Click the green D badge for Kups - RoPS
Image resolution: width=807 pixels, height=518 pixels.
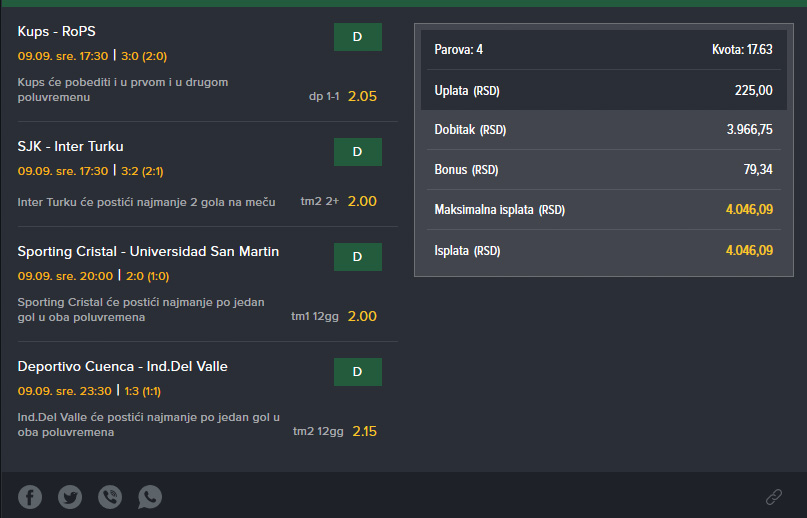pos(358,37)
